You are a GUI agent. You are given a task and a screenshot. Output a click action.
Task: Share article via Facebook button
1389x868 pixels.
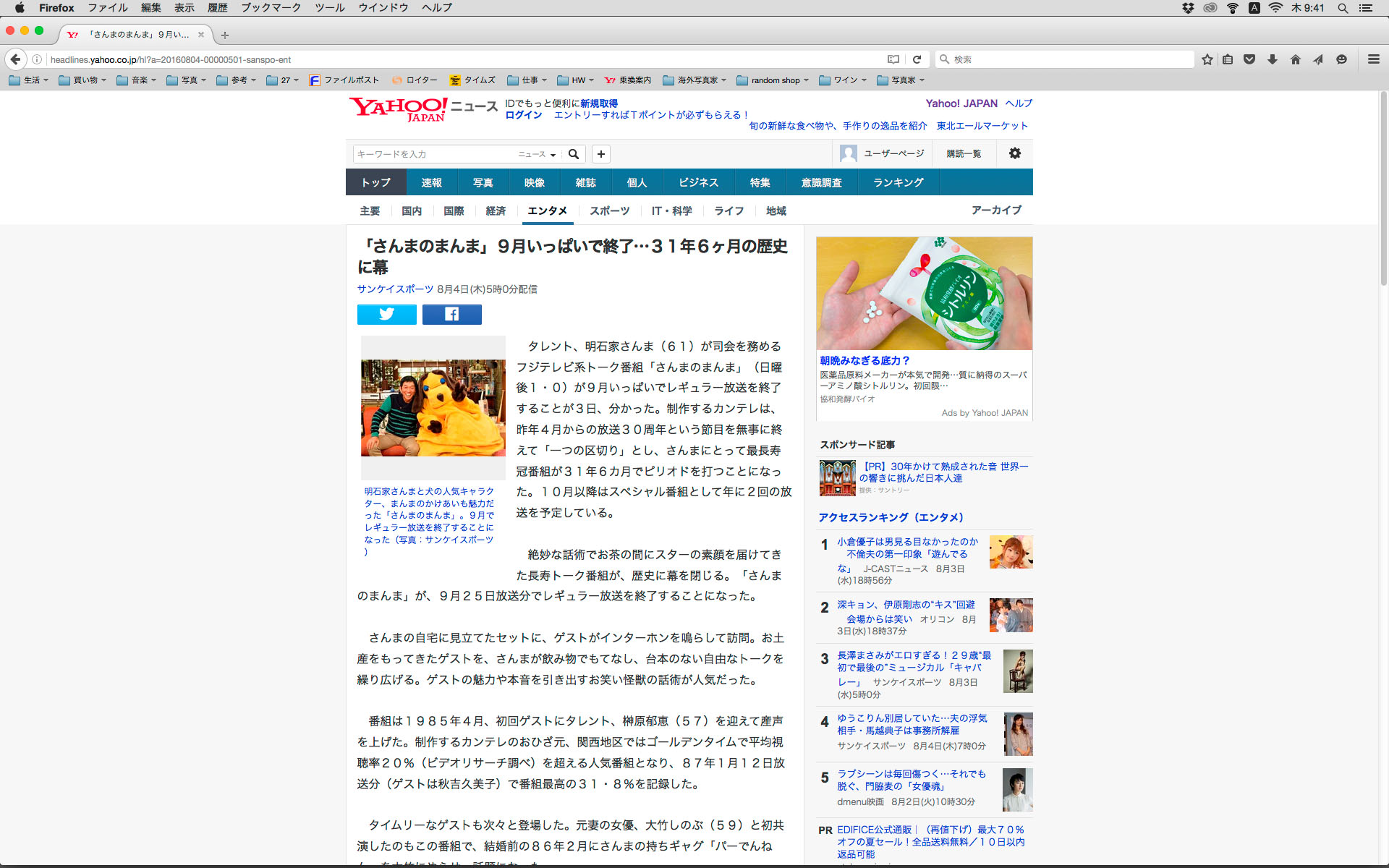(451, 314)
